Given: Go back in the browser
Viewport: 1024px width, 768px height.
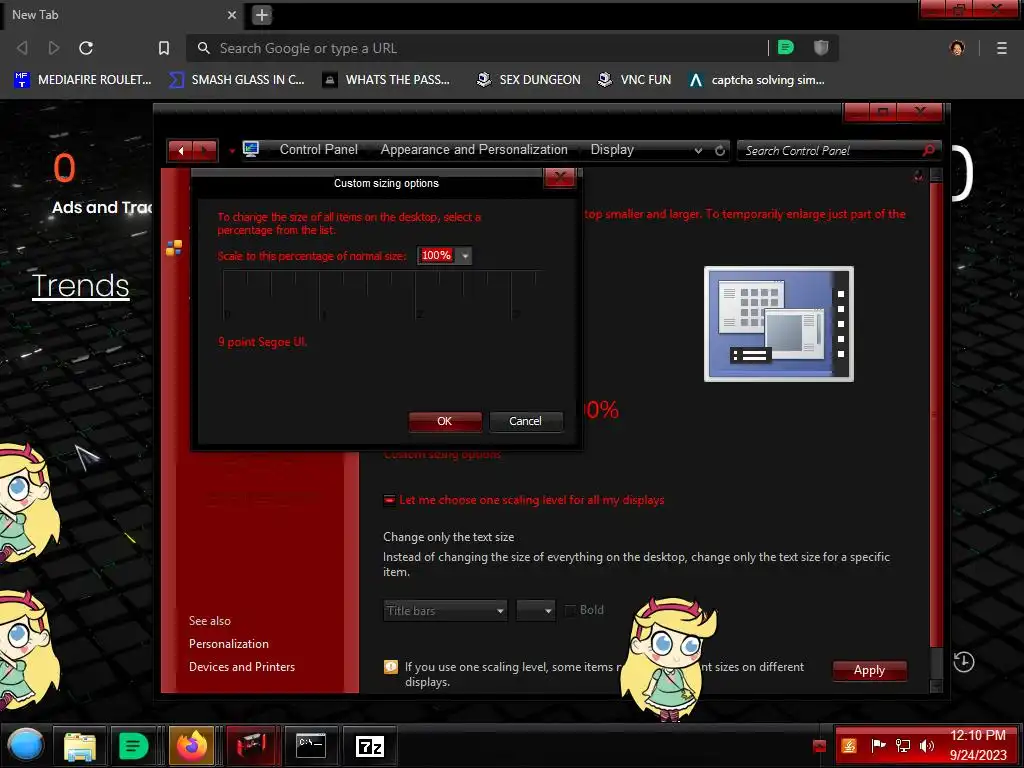Looking at the screenshot, I should [22, 48].
